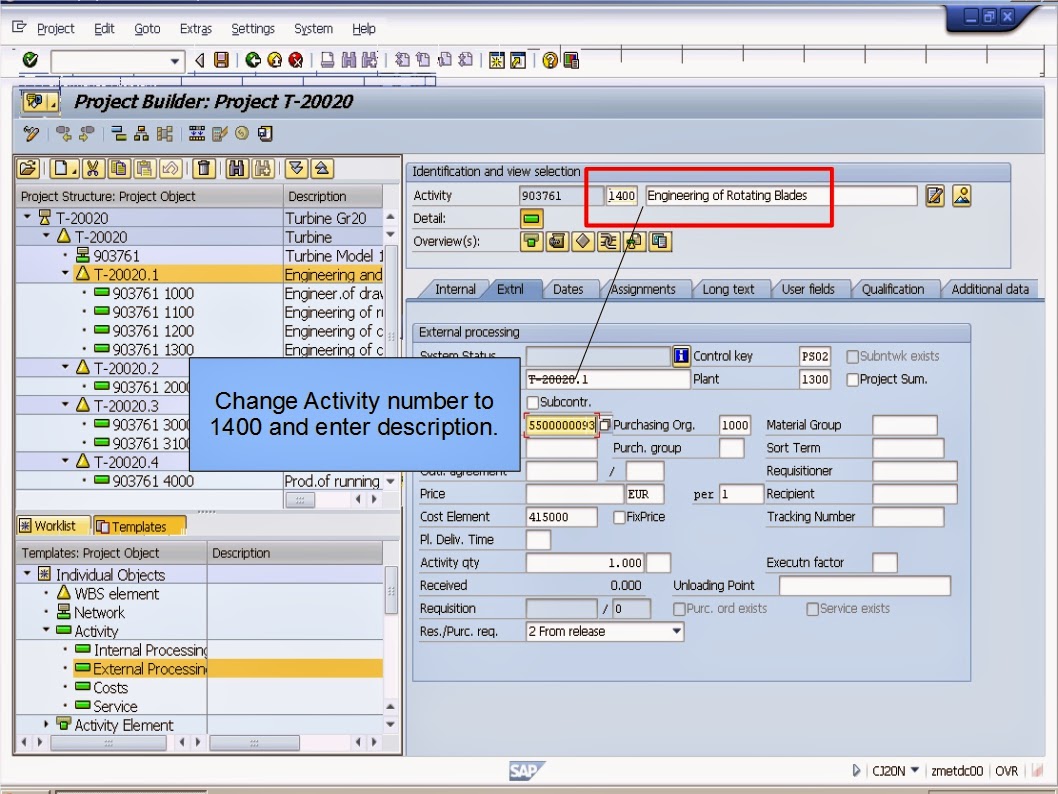Switch to the Additional data tab

(990, 289)
